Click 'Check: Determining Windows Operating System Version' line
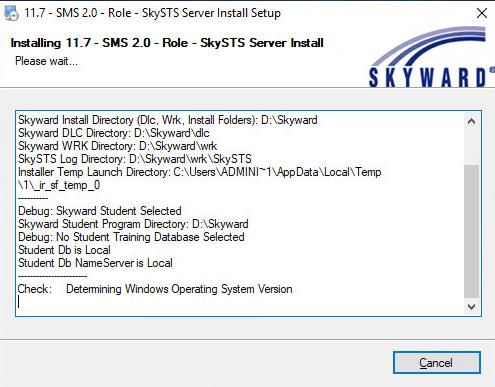The width and height of the screenshot is (495, 387). click(x=155, y=289)
